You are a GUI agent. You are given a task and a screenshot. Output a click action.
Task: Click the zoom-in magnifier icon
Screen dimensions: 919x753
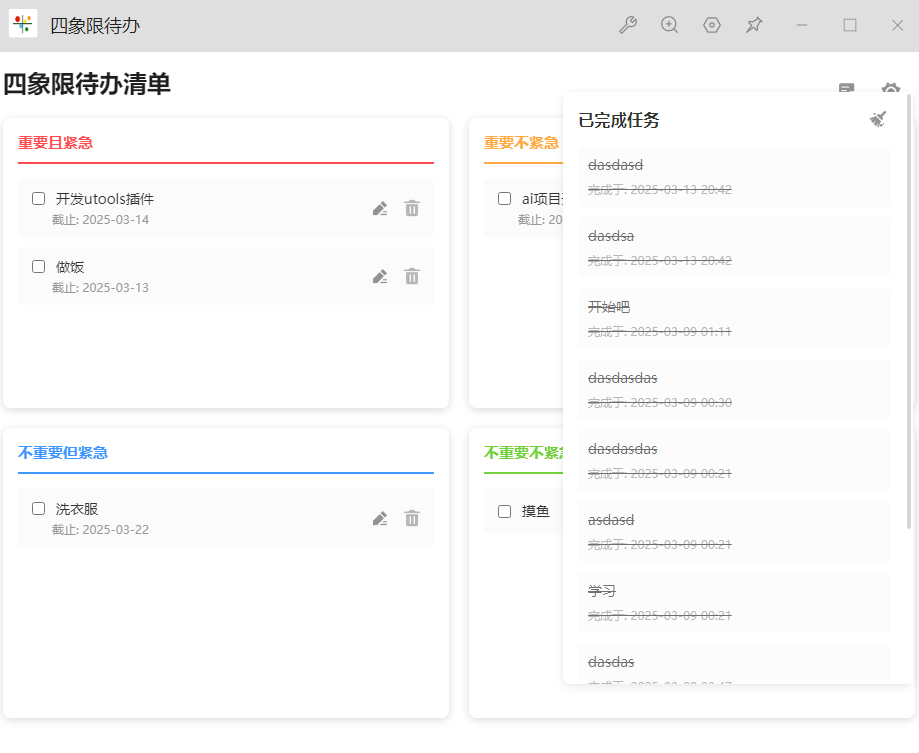point(669,25)
